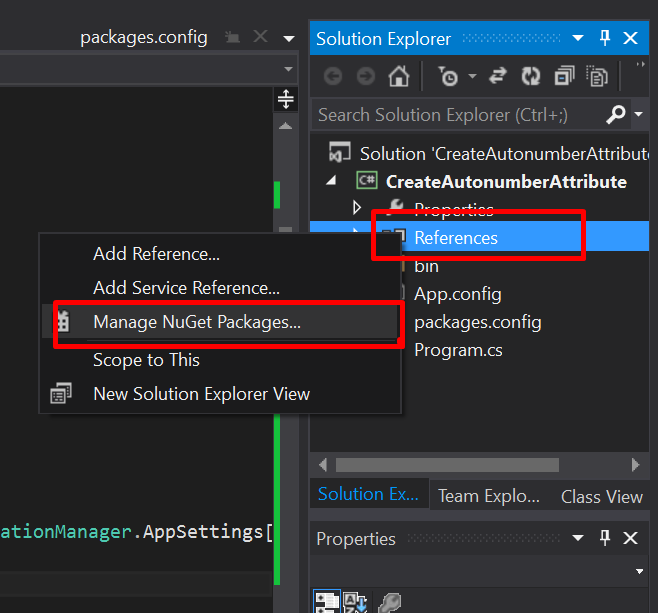Collapse the CreateAutonumberAttribute project node
The width and height of the screenshot is (658, 613).
pyautogui.click(x=330, y=181)
